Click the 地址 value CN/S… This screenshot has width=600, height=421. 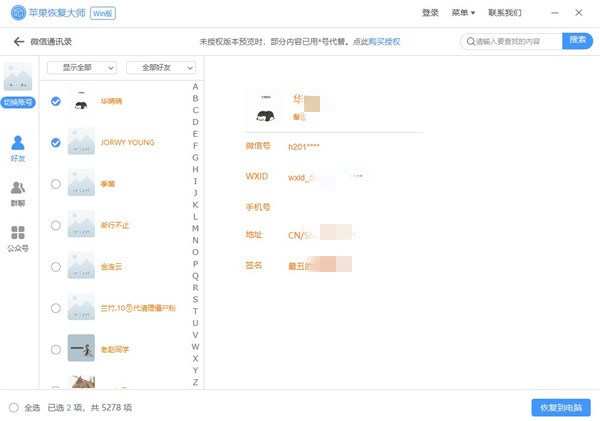click(x=321, y=235)
